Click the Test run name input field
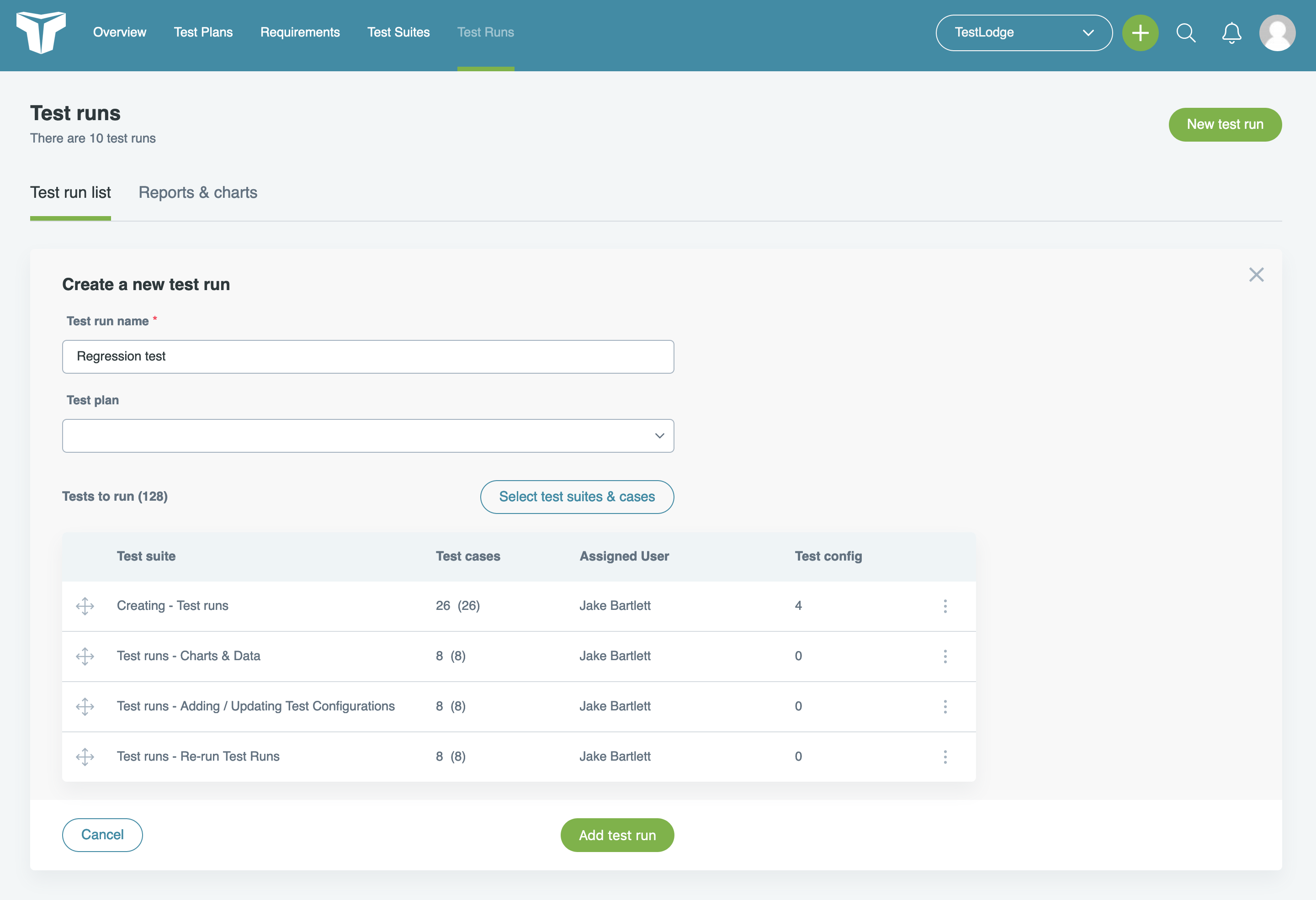Image resolution: width=1316 pixels, height=900 pixels. point(367,357)
